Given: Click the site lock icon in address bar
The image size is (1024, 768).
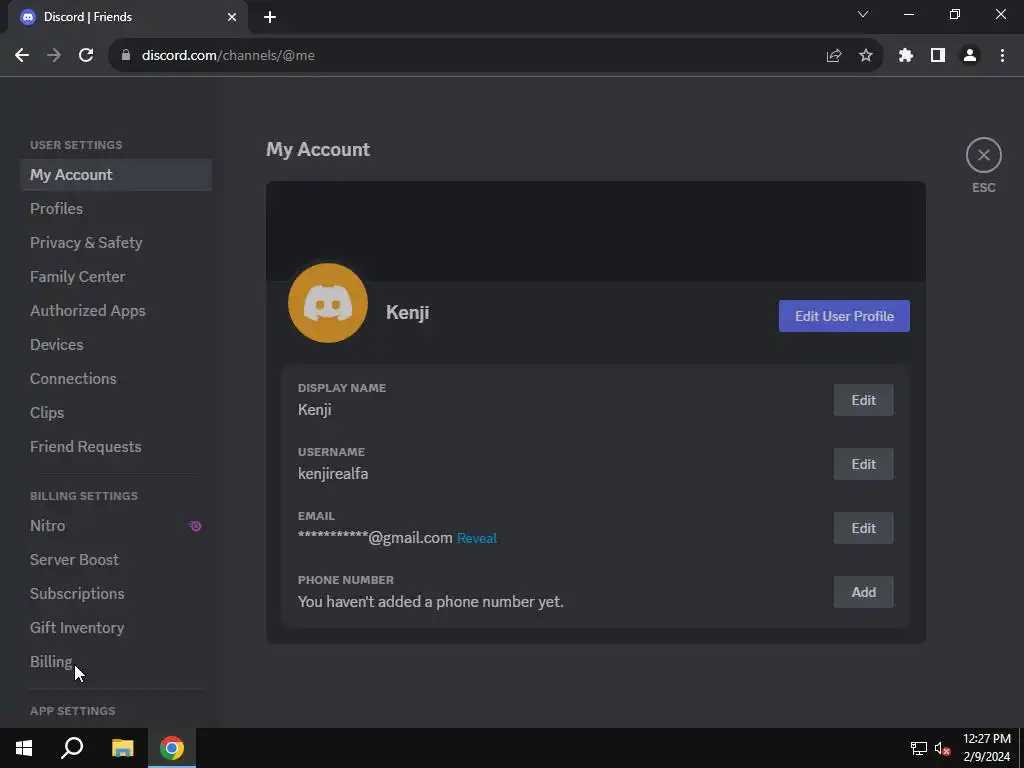Looking at the screenshot, I should pyautogui.click(x=126, y=56).
